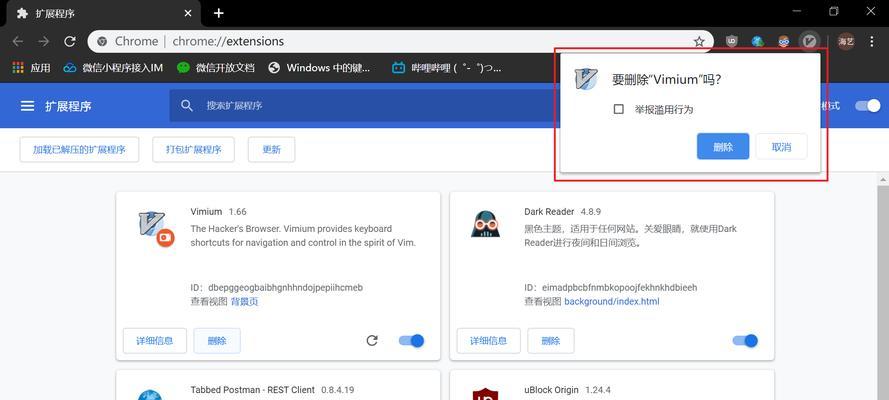Bookmark this page with the star icon

(699, 41)
